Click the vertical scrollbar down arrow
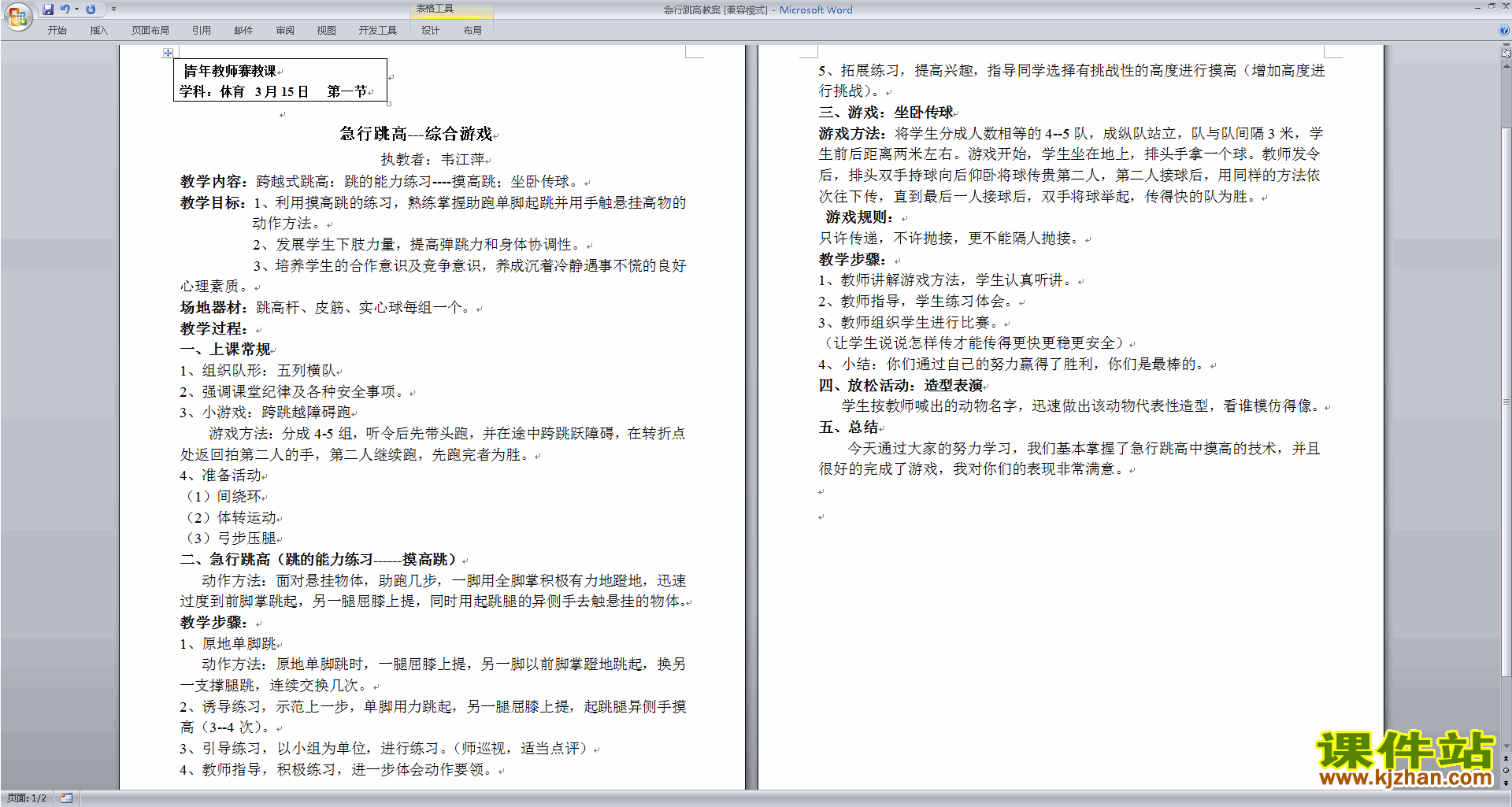 tap(1506, 746)
